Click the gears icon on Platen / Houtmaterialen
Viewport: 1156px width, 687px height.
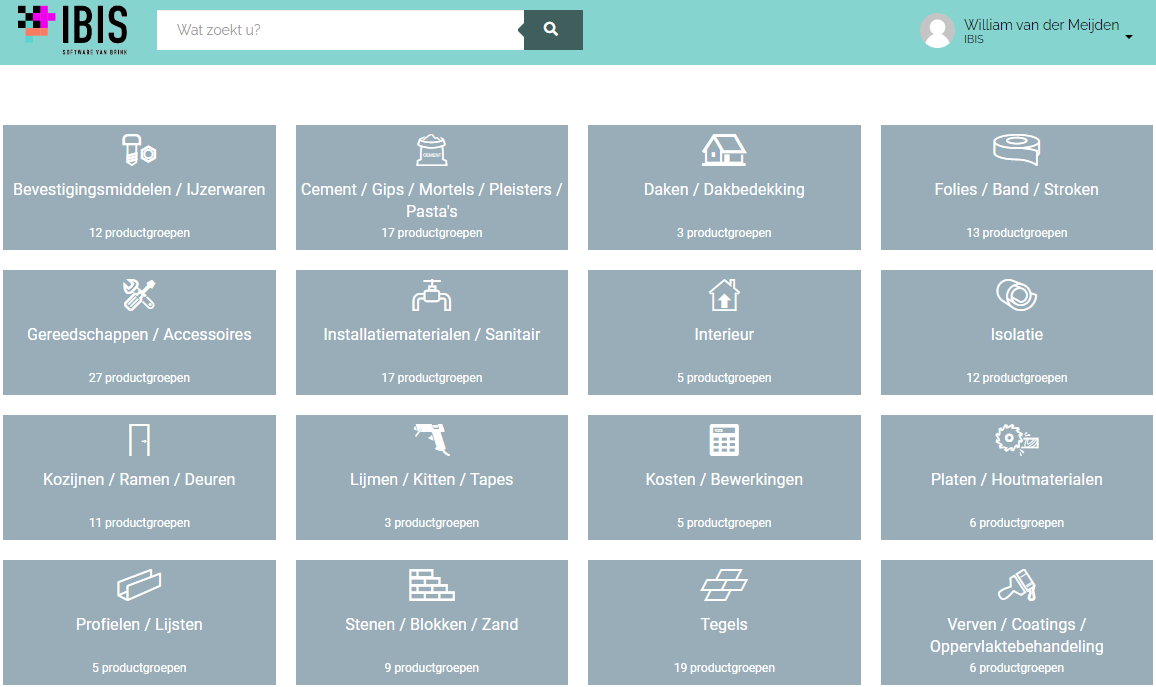[x=1016, y=439]
